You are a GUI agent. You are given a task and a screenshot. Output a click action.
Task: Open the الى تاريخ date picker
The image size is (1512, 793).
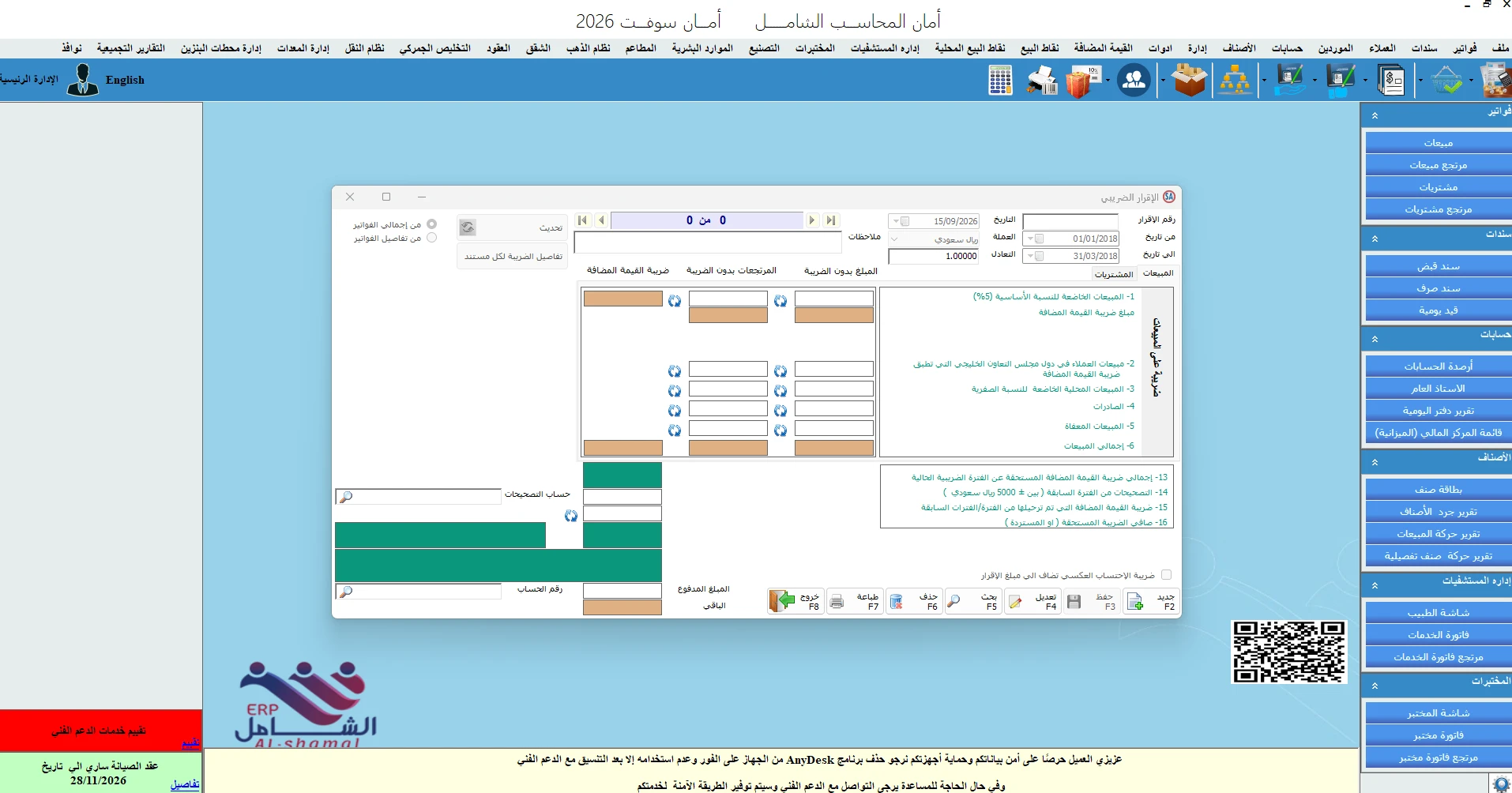click(1071, 256)
